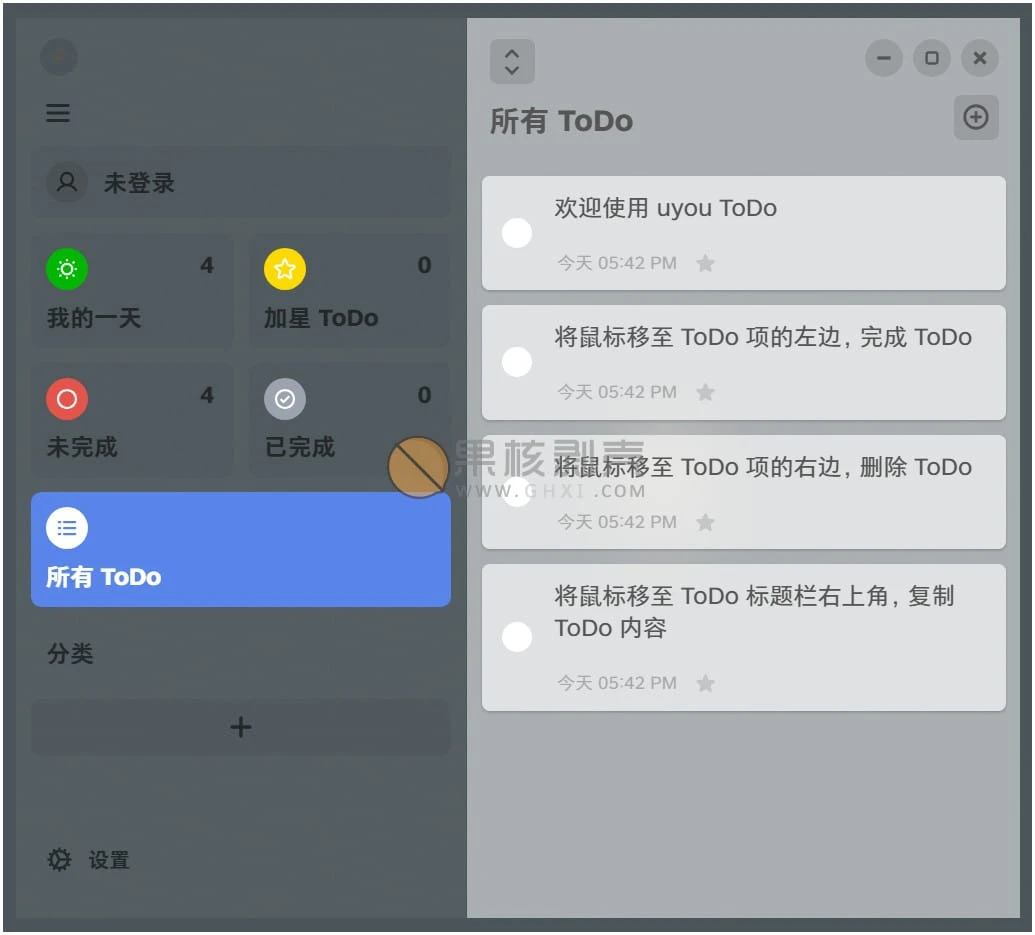Viewport: 1035px width, 935px height.
Task: Click the "删除 ToDo" tip item text
Action: click(x=763, y=468)
